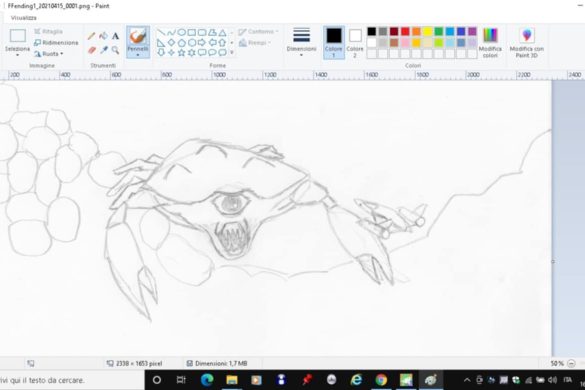Viewport: 585px width, 390px height.
Task: Select the Pencil tool
Action: [x=91, y=36]
